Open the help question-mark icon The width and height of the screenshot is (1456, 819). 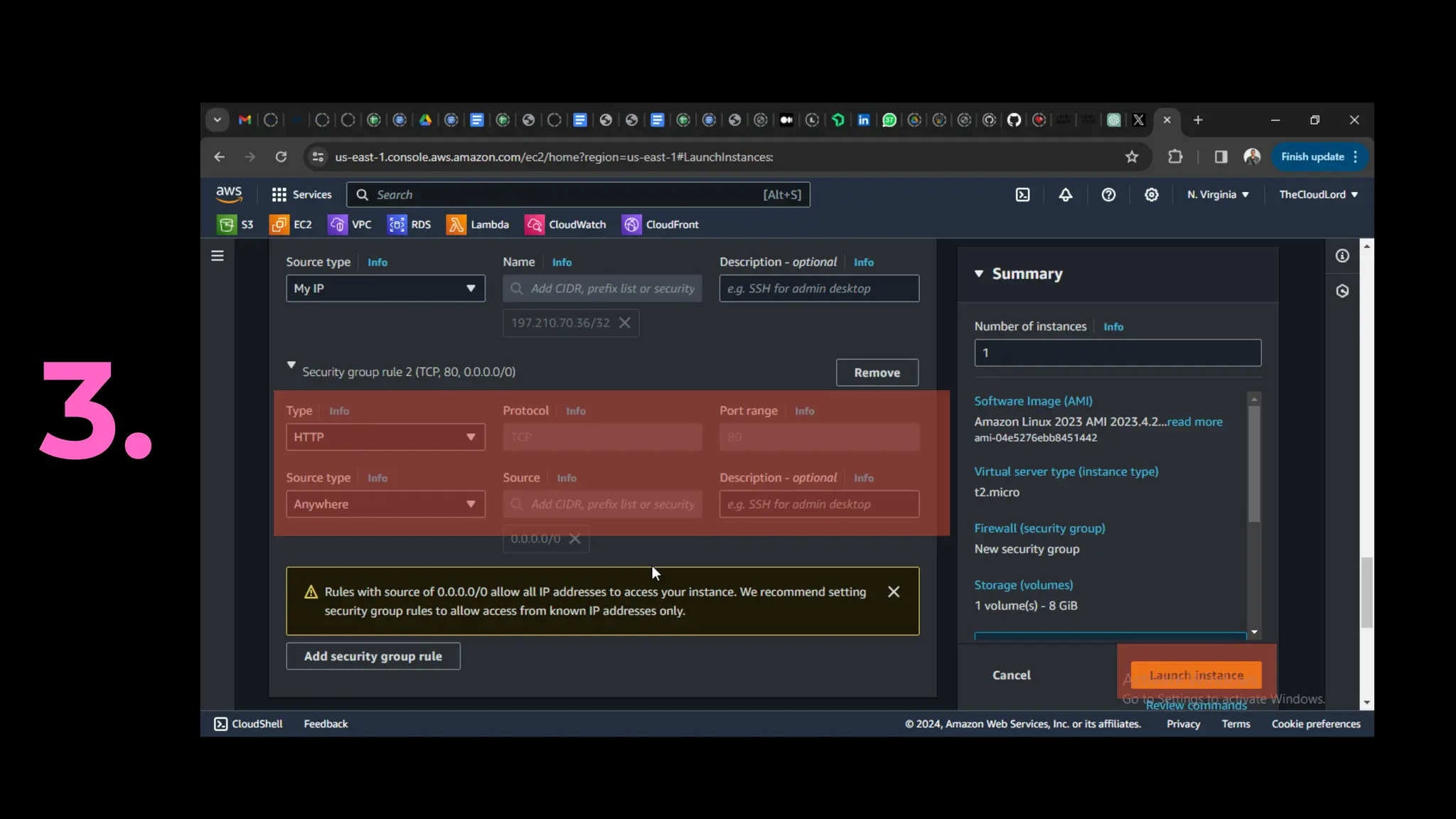(1108, 195)
